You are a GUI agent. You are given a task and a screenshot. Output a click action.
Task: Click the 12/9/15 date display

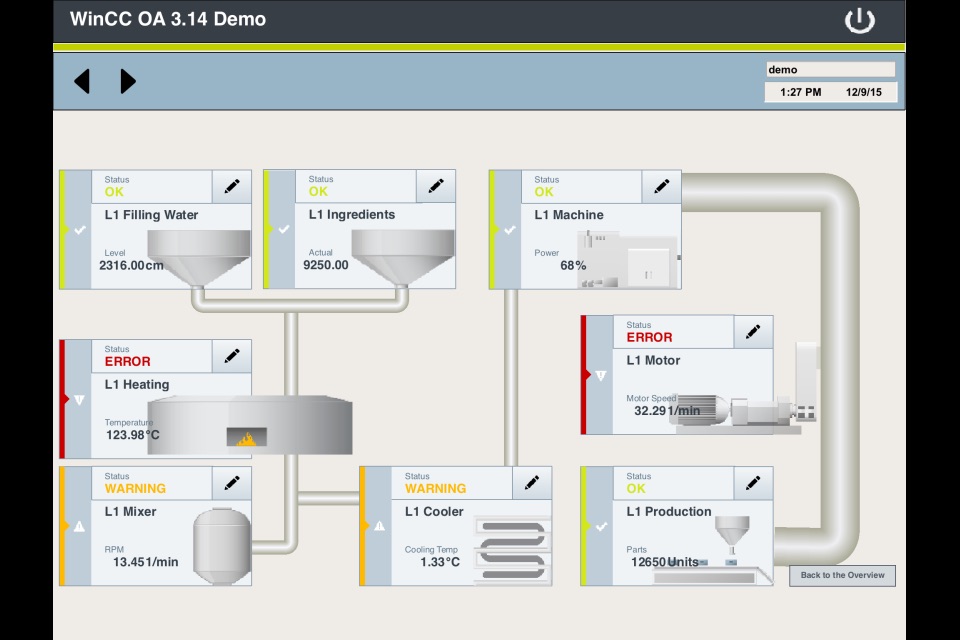click(x=863, y=92)
